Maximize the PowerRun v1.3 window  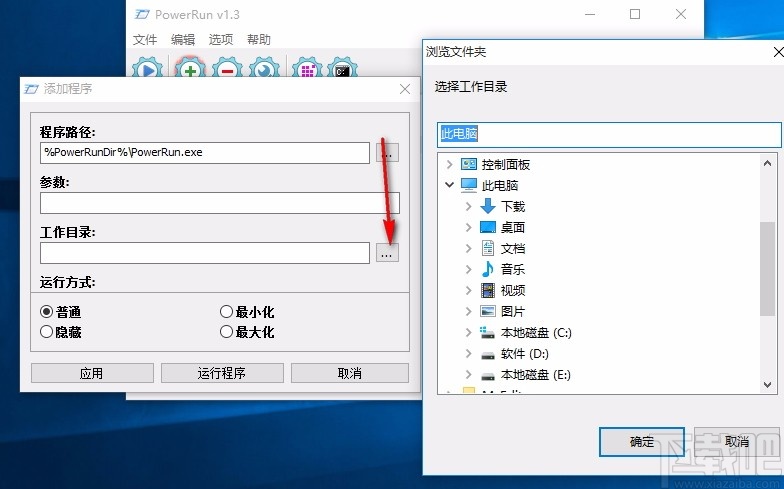pos(635,14)
